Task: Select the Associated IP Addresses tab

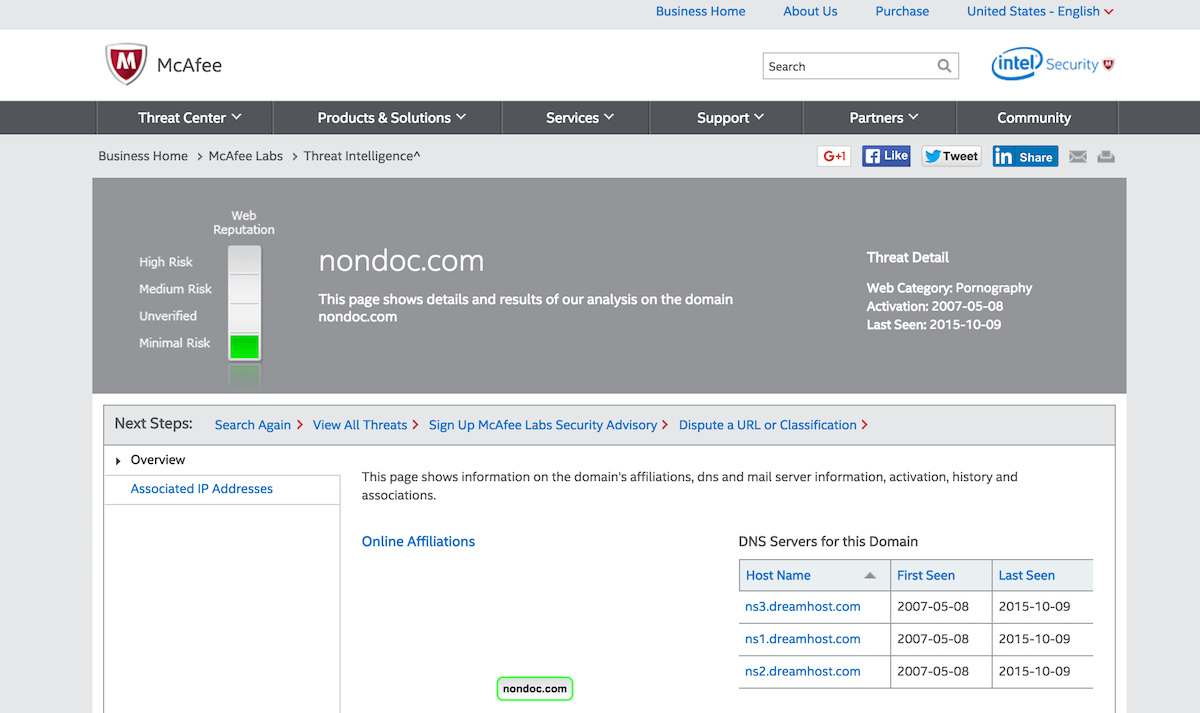Action: coord(202,489)
